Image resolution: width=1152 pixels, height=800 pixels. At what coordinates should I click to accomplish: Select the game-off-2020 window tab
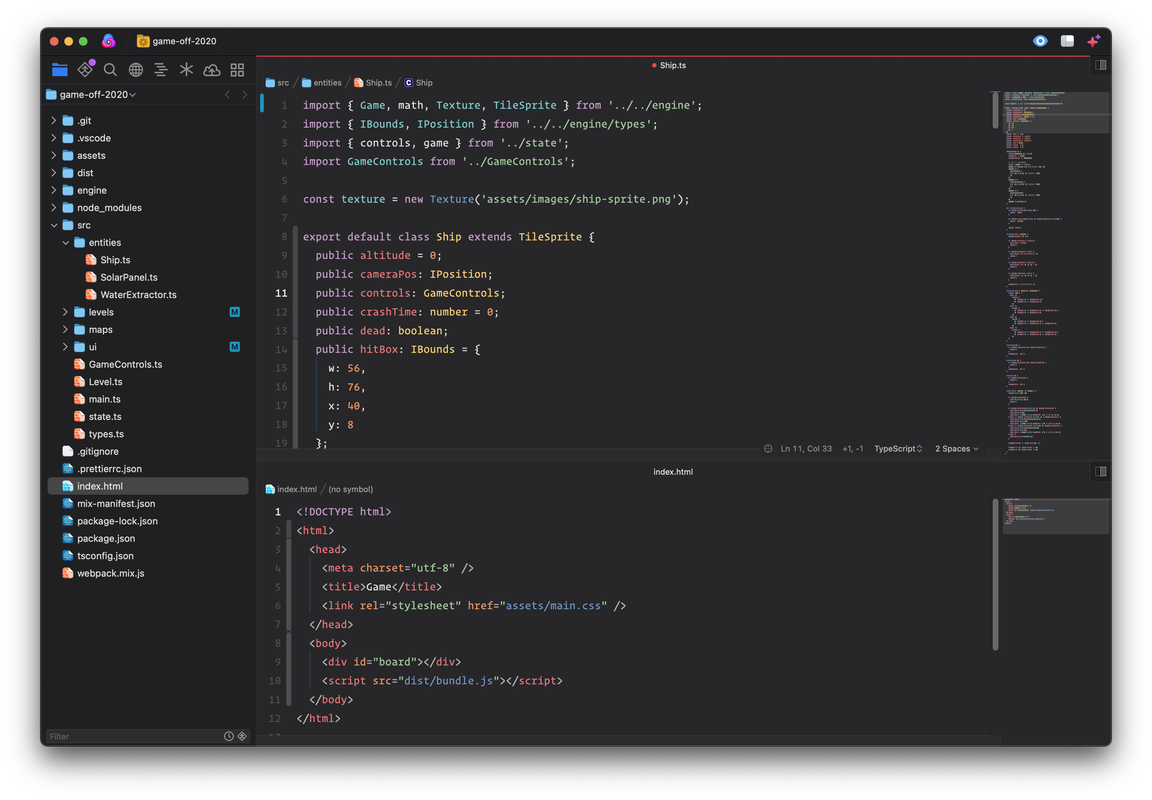pos(177,41)
